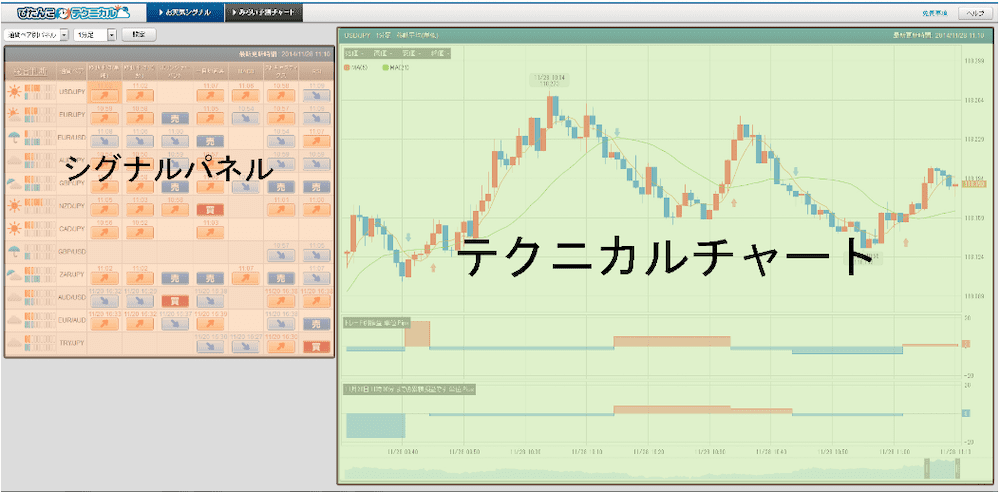Select the TRY/JPY currency pair cell
Screen dimensions: 1000x492
[71, 343]
